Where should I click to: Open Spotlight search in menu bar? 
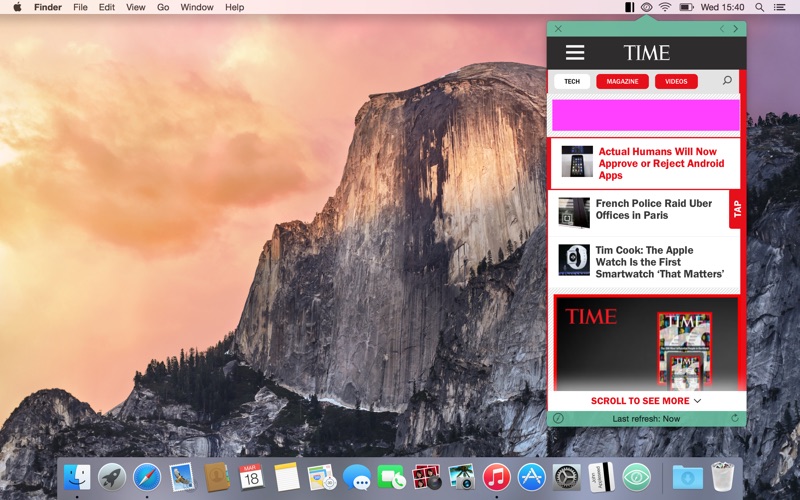click(x=760, y=7)
